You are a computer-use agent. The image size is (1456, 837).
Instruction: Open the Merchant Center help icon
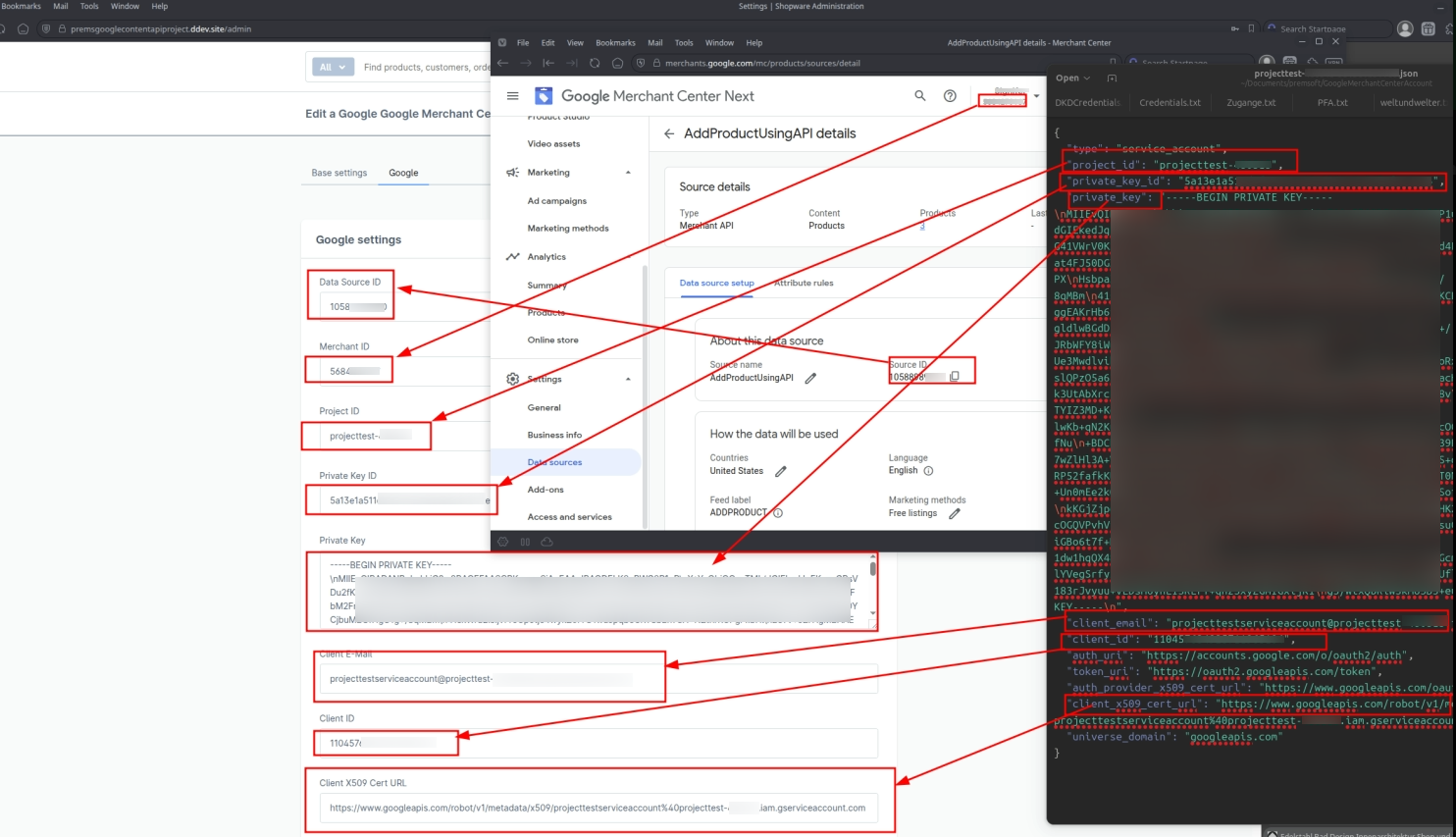(x=949, y=96)
